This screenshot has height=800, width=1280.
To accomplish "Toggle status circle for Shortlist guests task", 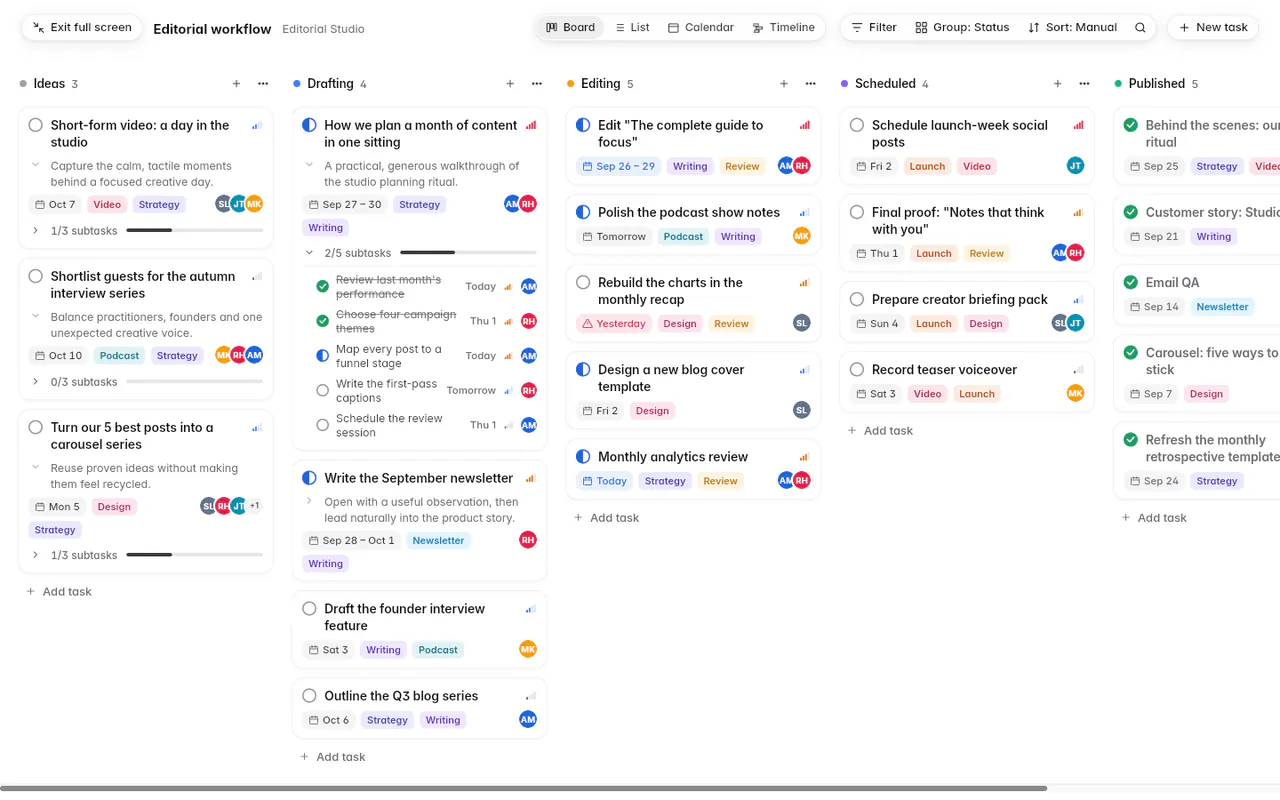I will [36, 276].
